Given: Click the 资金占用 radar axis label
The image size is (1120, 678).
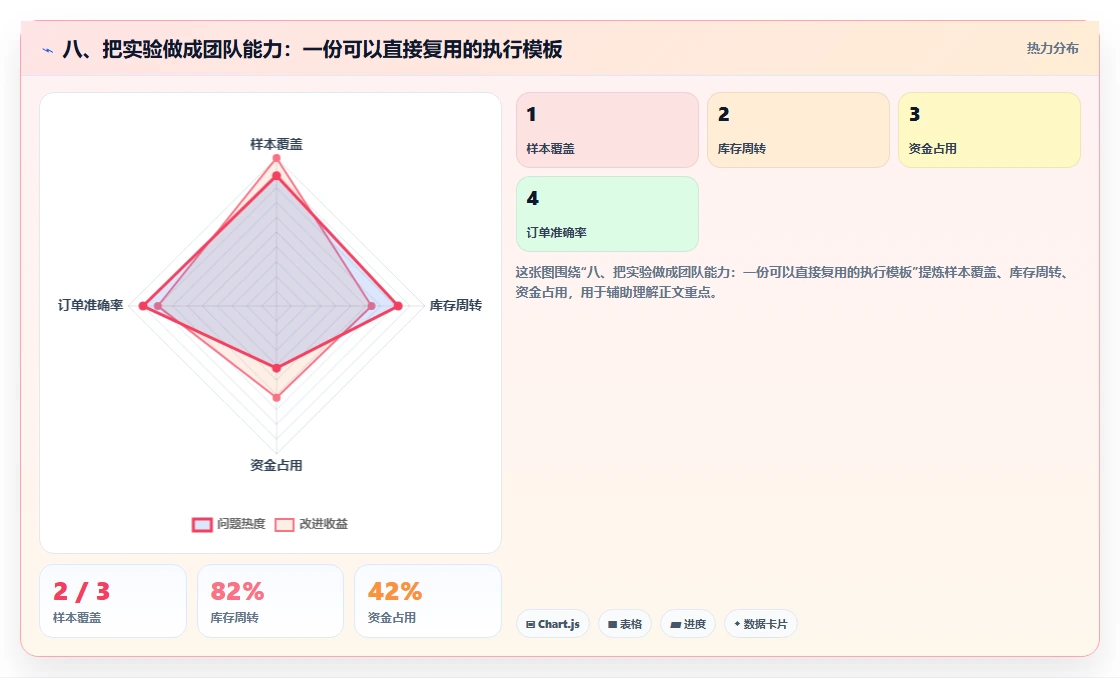Looking at the screenshot, I should [276, 466].
